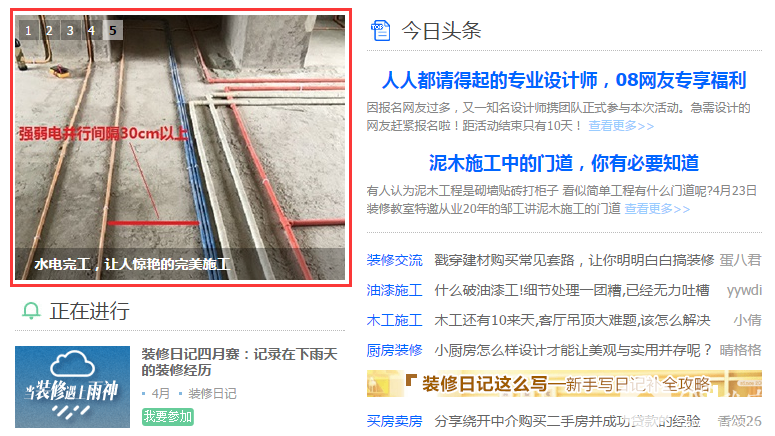The height and width of the screenshot is (436, 775).
Task: Open the 当装修遇上雨神 thumbnail
Action: 72,387
